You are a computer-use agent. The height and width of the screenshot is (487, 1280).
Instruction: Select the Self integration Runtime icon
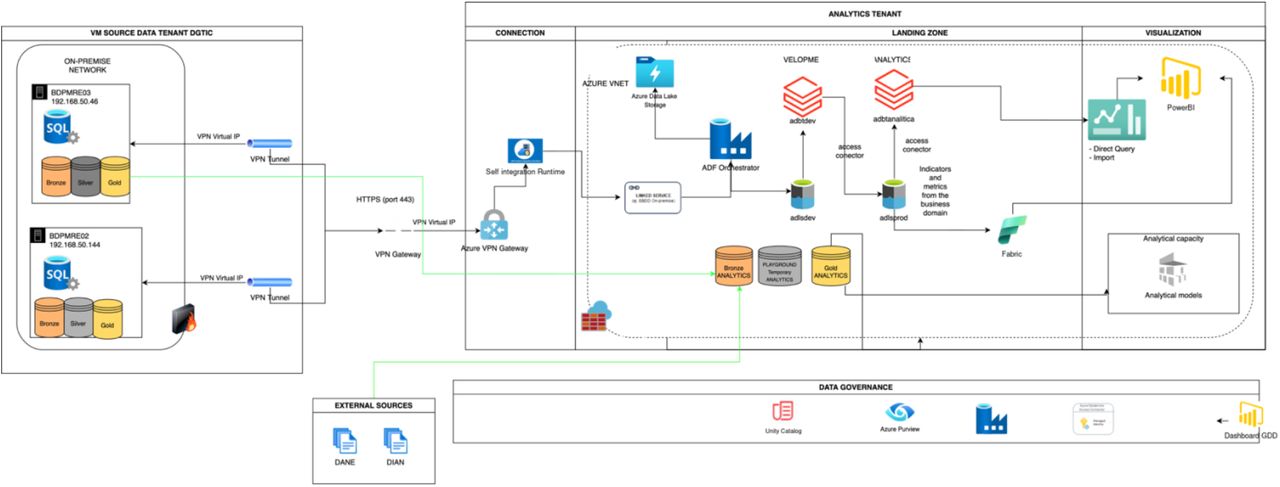[523, 150]
